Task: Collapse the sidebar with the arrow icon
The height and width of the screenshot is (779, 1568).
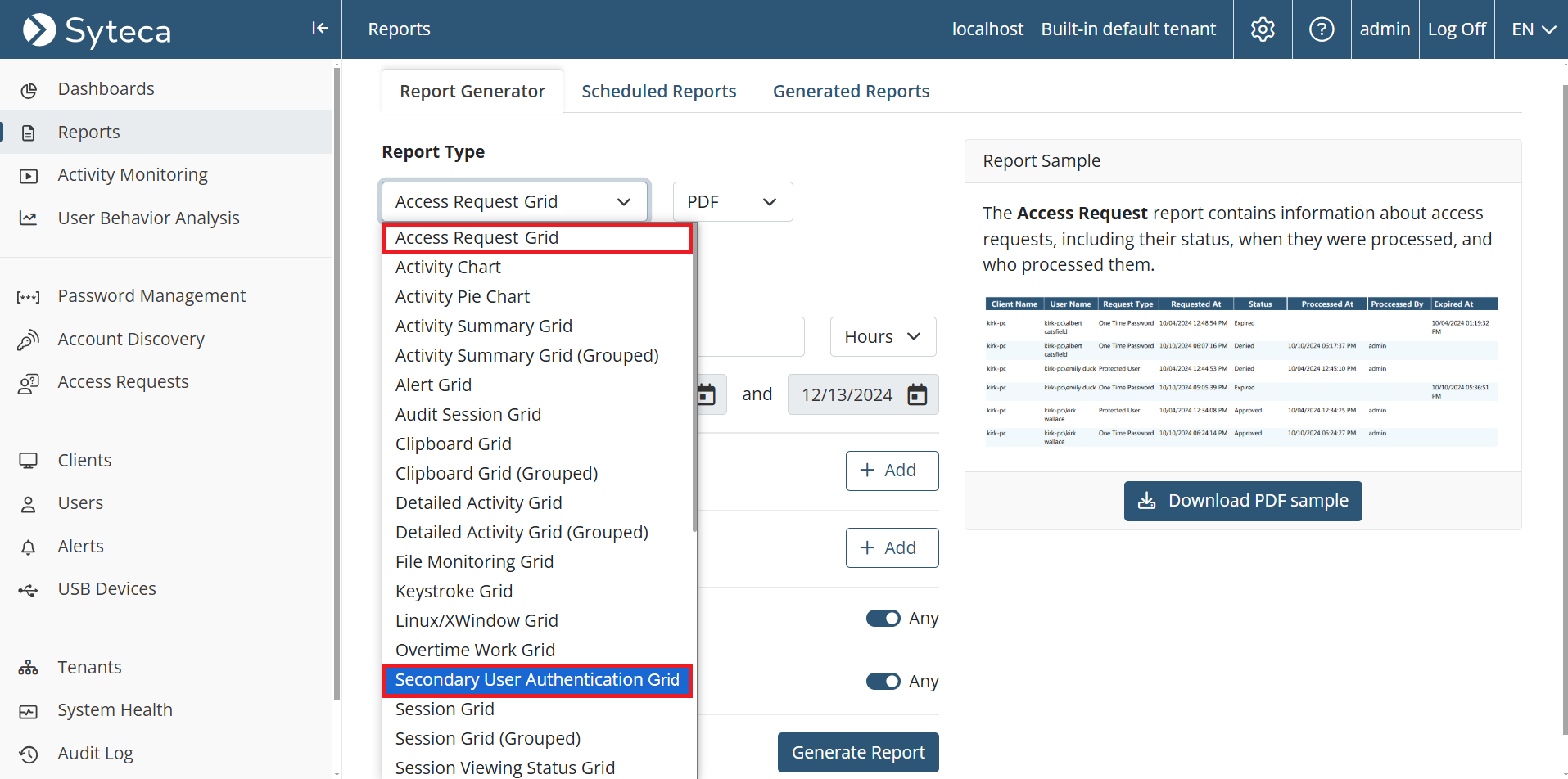Action: point(319,29)
